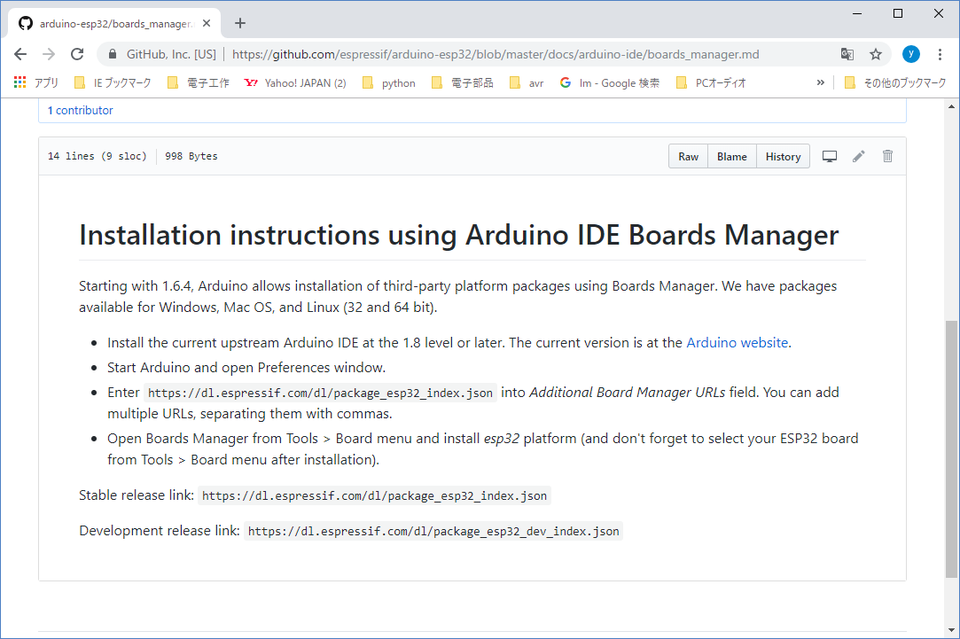Viewport: 960px width, 639px height.
Task: Edit this file with the pencil icon
Action: (x=858, y=156)
